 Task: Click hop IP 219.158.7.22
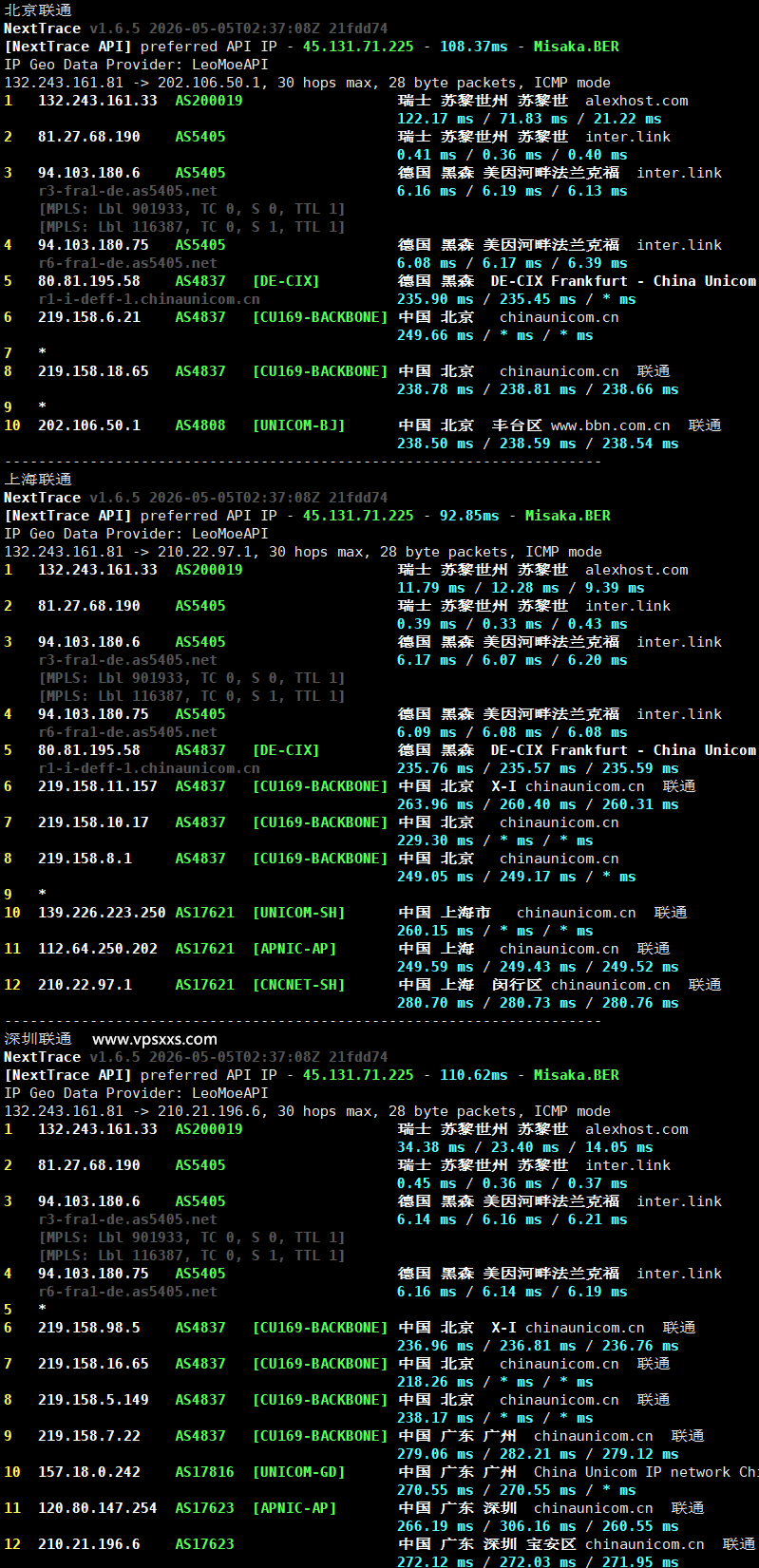89,1436
